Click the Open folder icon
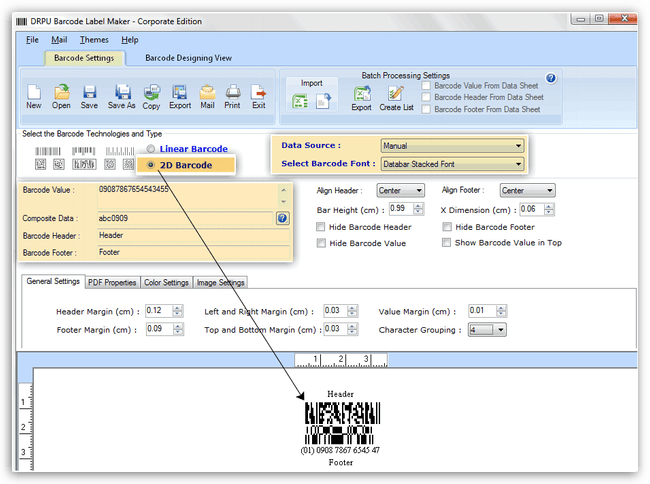 click(x=61, y=93)
